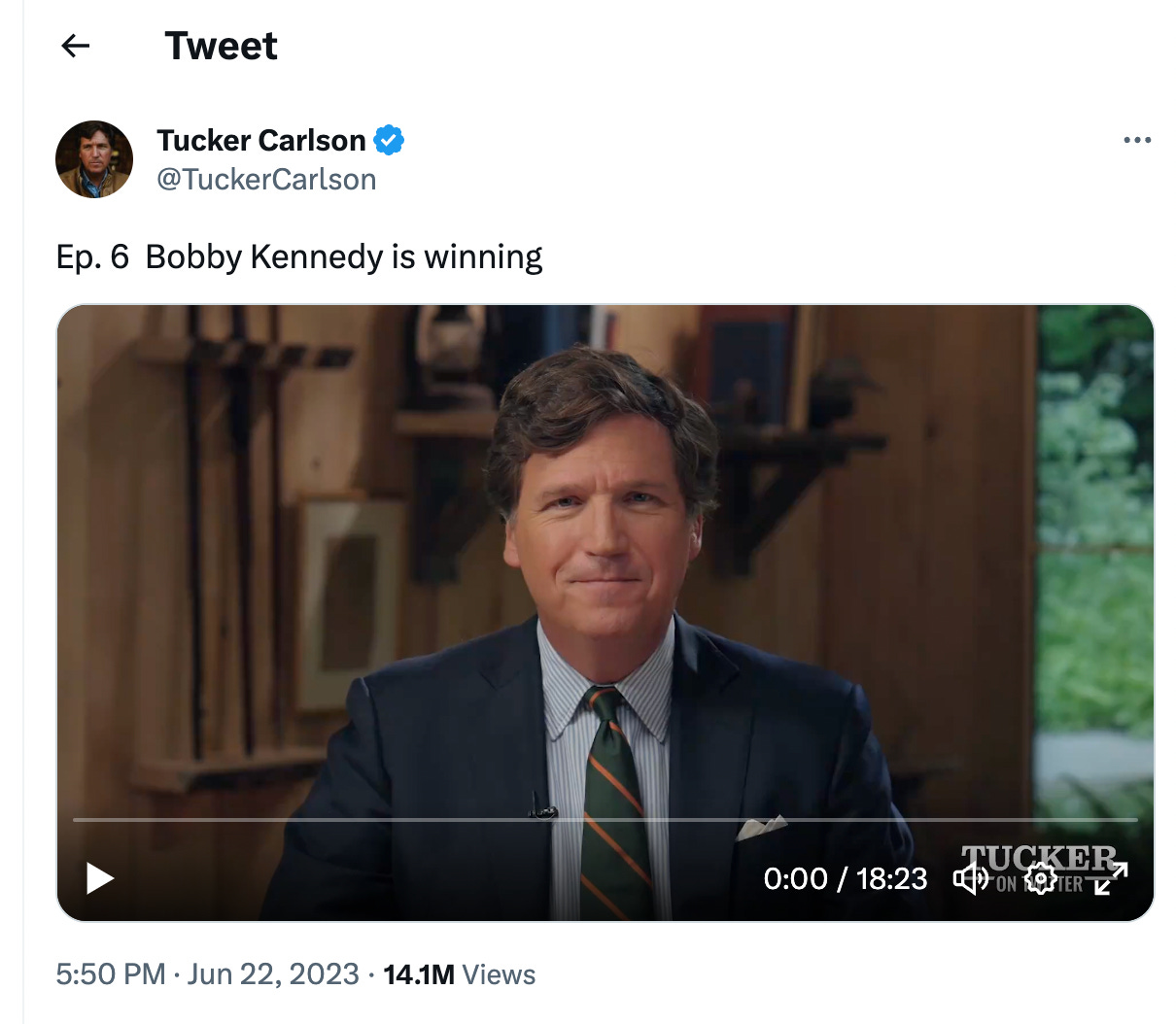Click the video progress bar

point(605,820)
